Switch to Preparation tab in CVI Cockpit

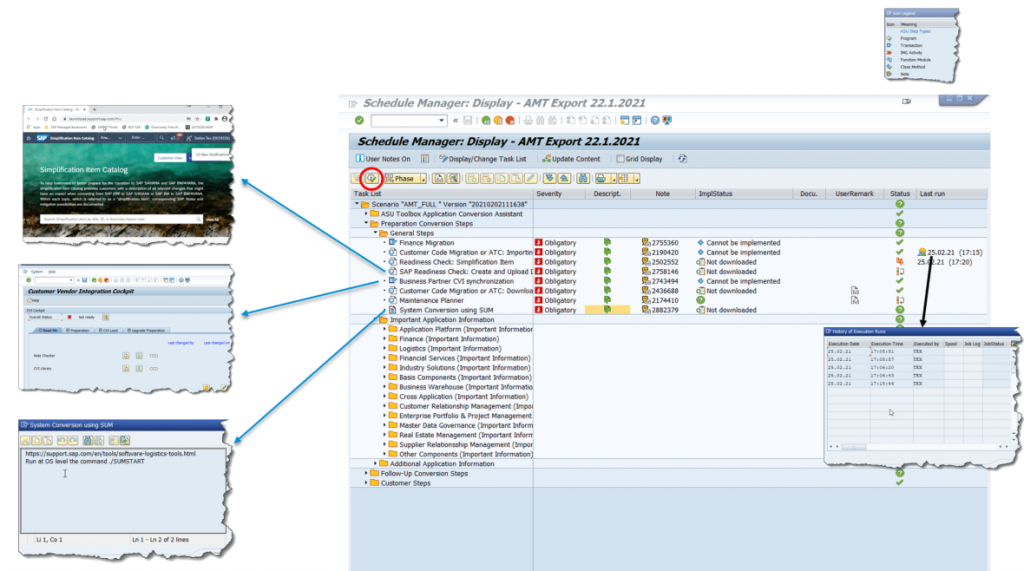[x=78, y=331]
